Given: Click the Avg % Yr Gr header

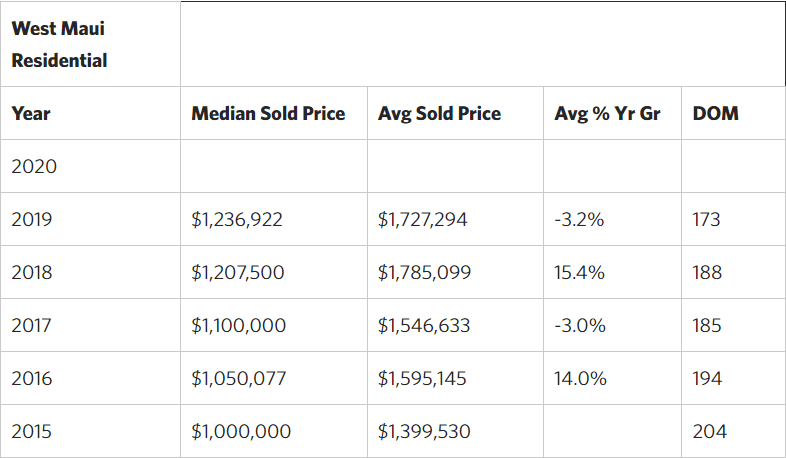Looking at the screenshot, I should pyautogui.click(x=607, y=113).
